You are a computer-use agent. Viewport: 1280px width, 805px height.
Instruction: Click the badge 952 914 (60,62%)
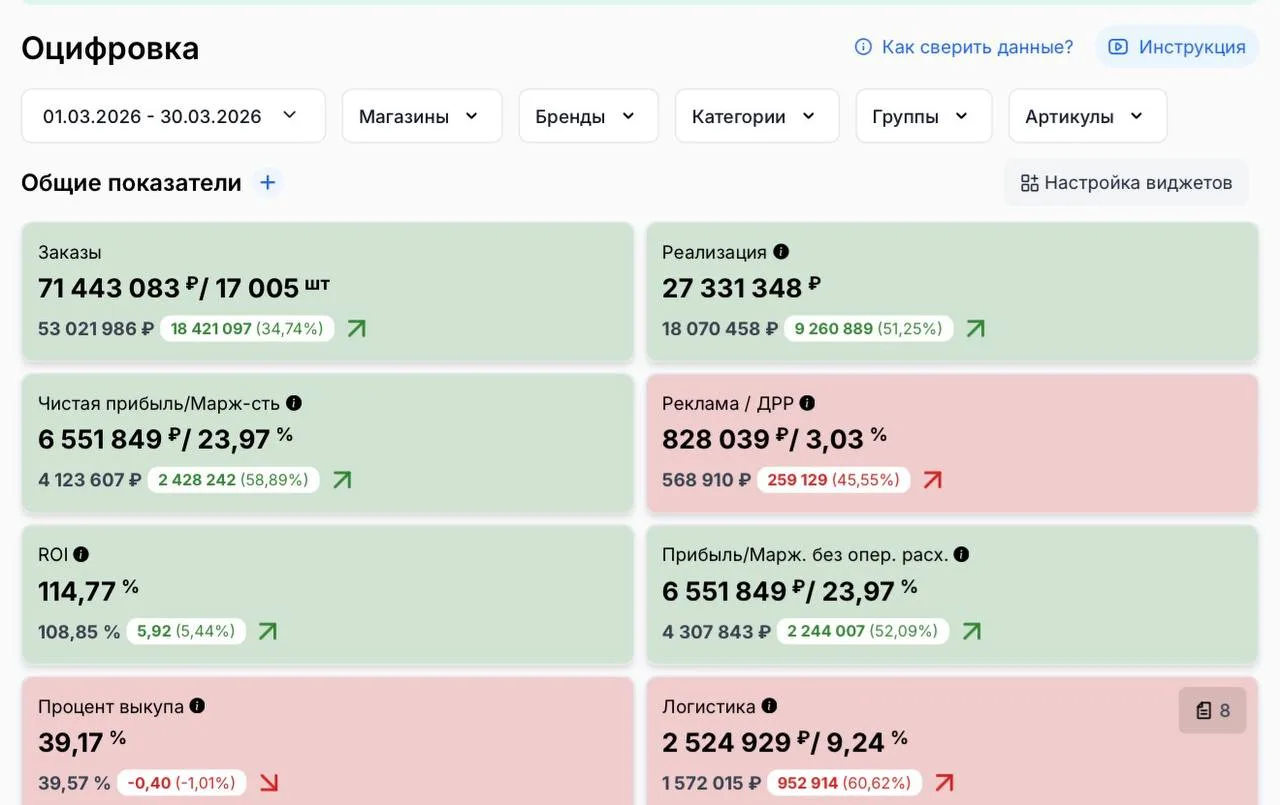(844, 783)
